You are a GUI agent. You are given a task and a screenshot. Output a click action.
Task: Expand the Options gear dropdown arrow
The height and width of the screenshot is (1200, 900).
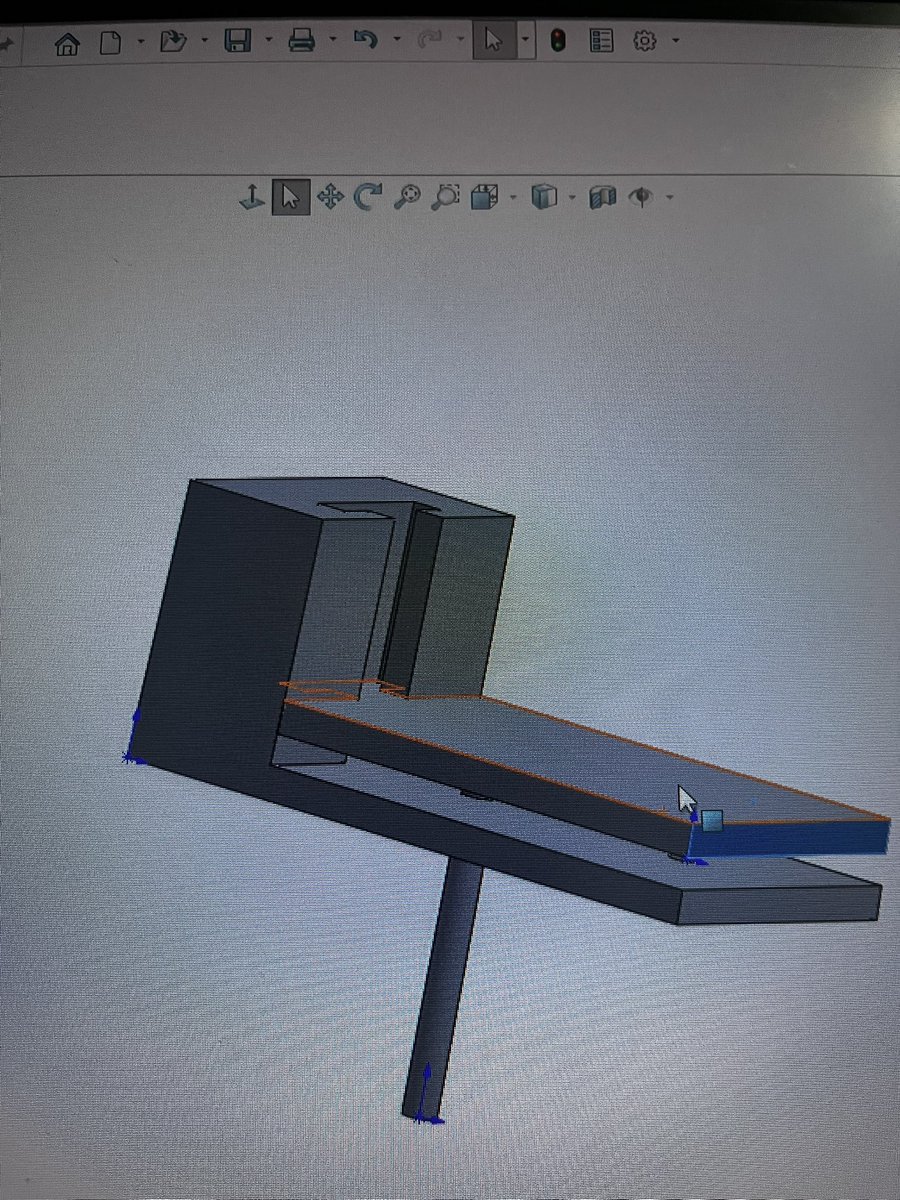(676, 42)
